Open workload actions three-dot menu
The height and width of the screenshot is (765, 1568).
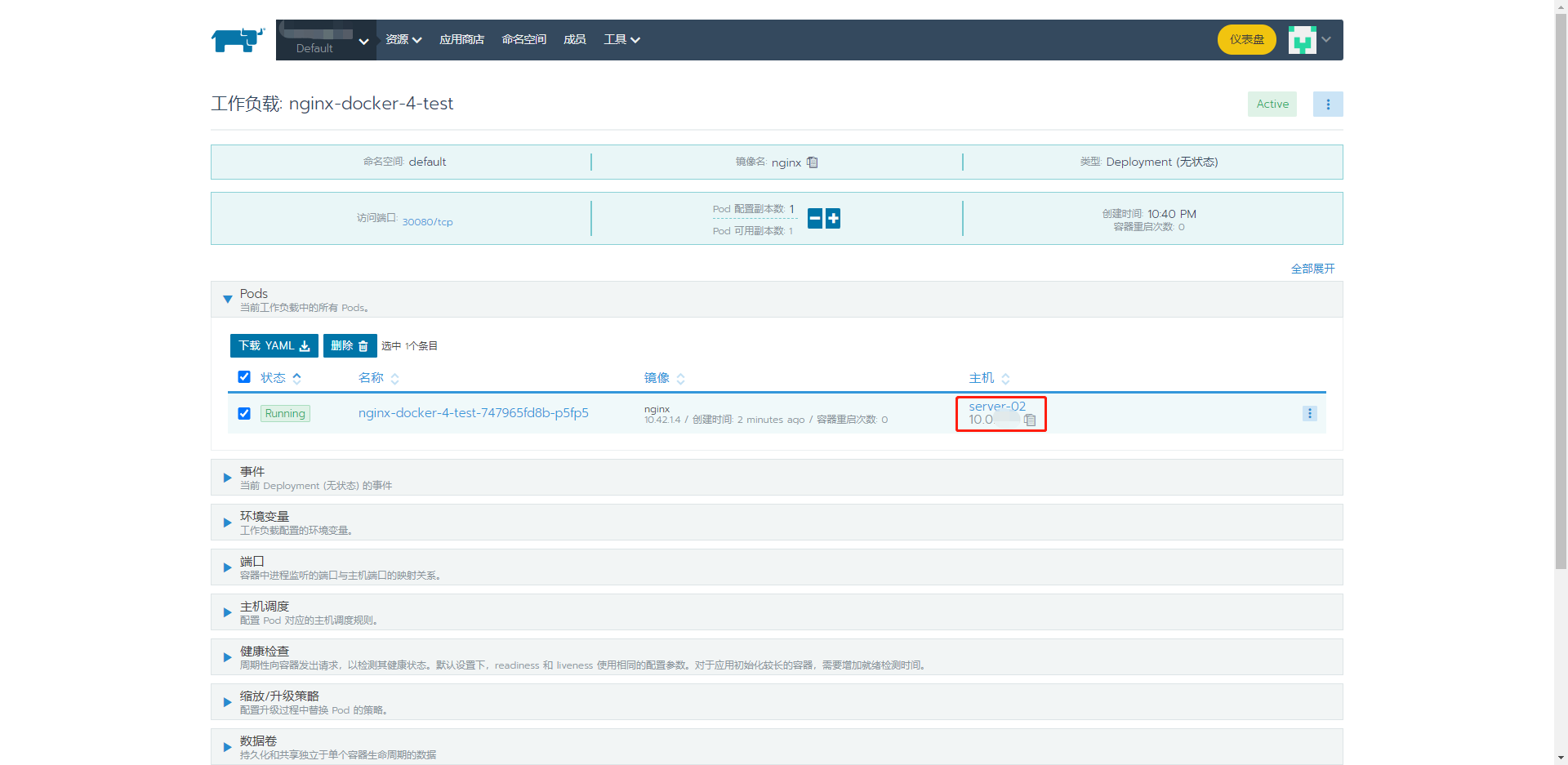[1328, 104]
